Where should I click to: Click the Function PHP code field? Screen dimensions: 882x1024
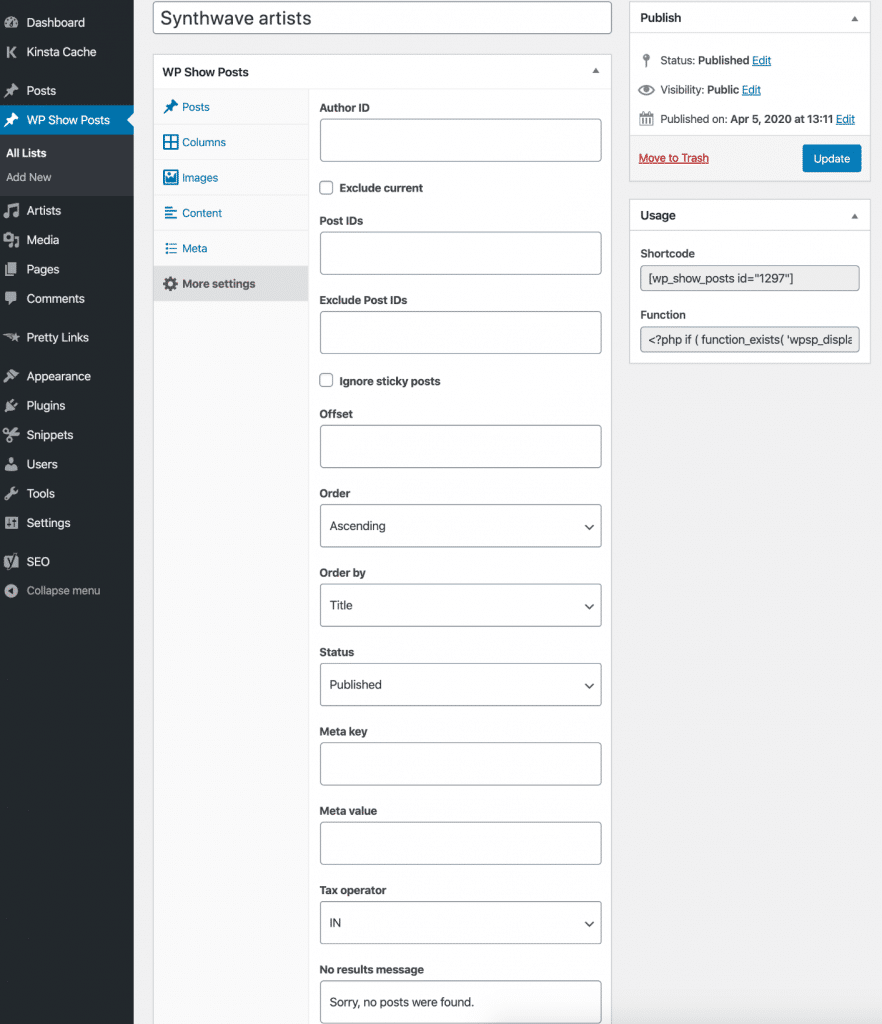(x=749, y=340)
